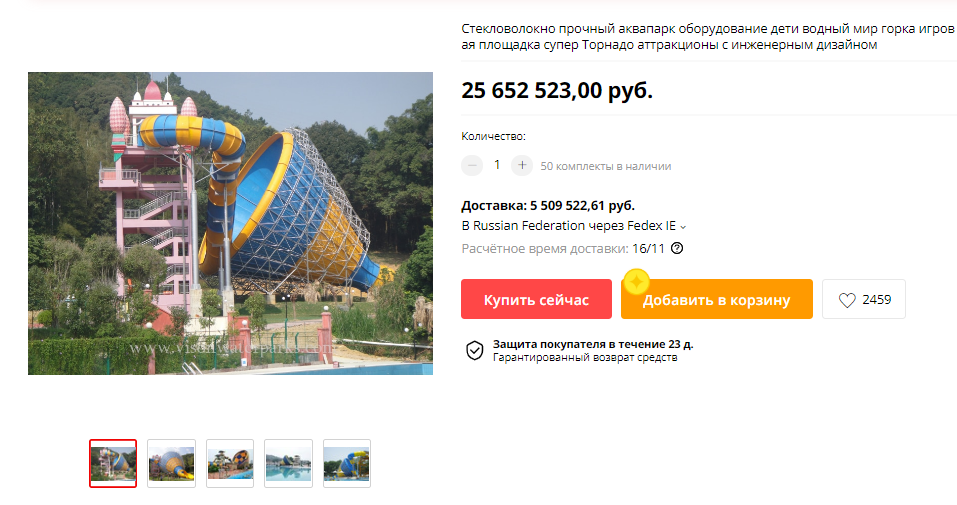Click the product title text
This screenshot has width=957, height=505.
pyautogui.click(x=708, y=37)
